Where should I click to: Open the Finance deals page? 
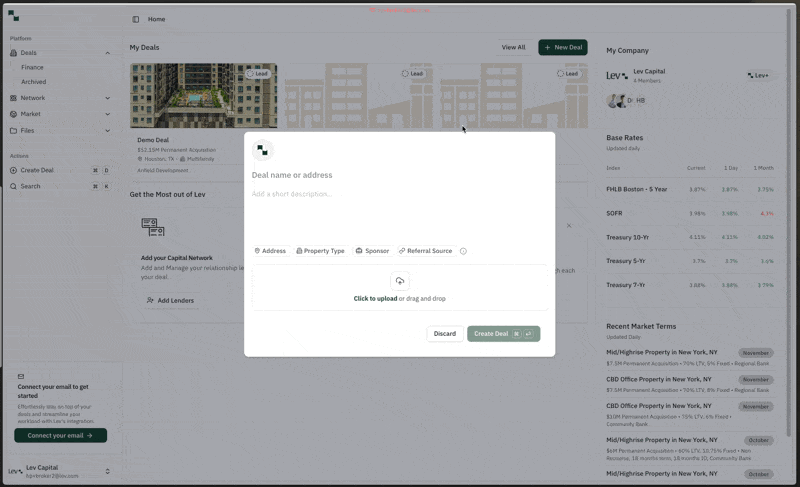pyautogui.click(x=32, y=68)
